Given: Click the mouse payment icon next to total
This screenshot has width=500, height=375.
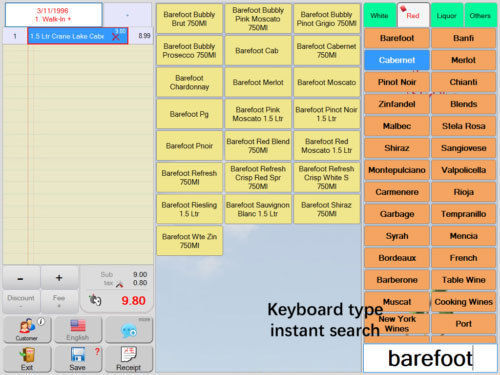Looking at the screenshot, I should (95, 300).
